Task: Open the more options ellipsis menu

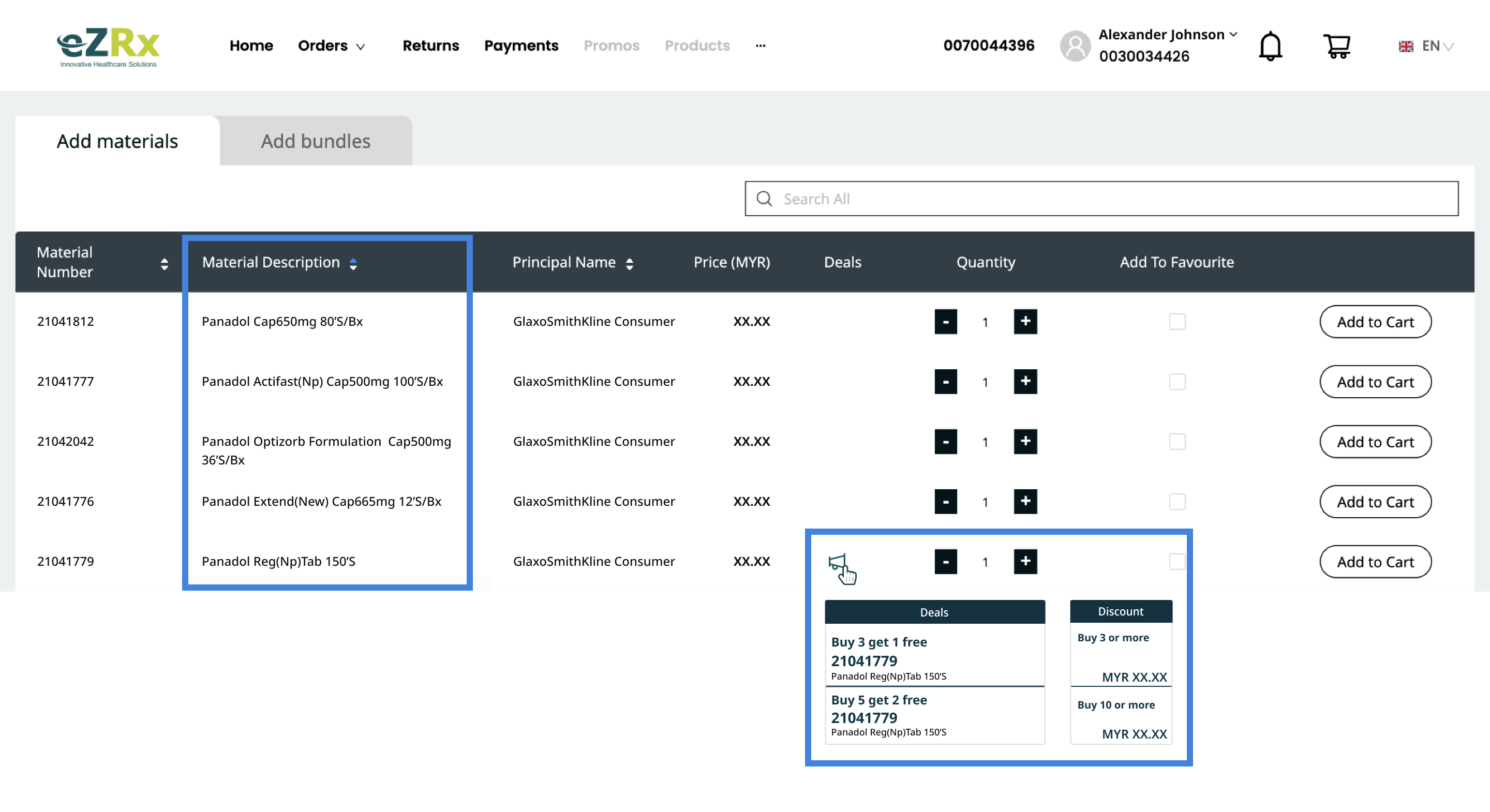Action: [x=761, y=46]
